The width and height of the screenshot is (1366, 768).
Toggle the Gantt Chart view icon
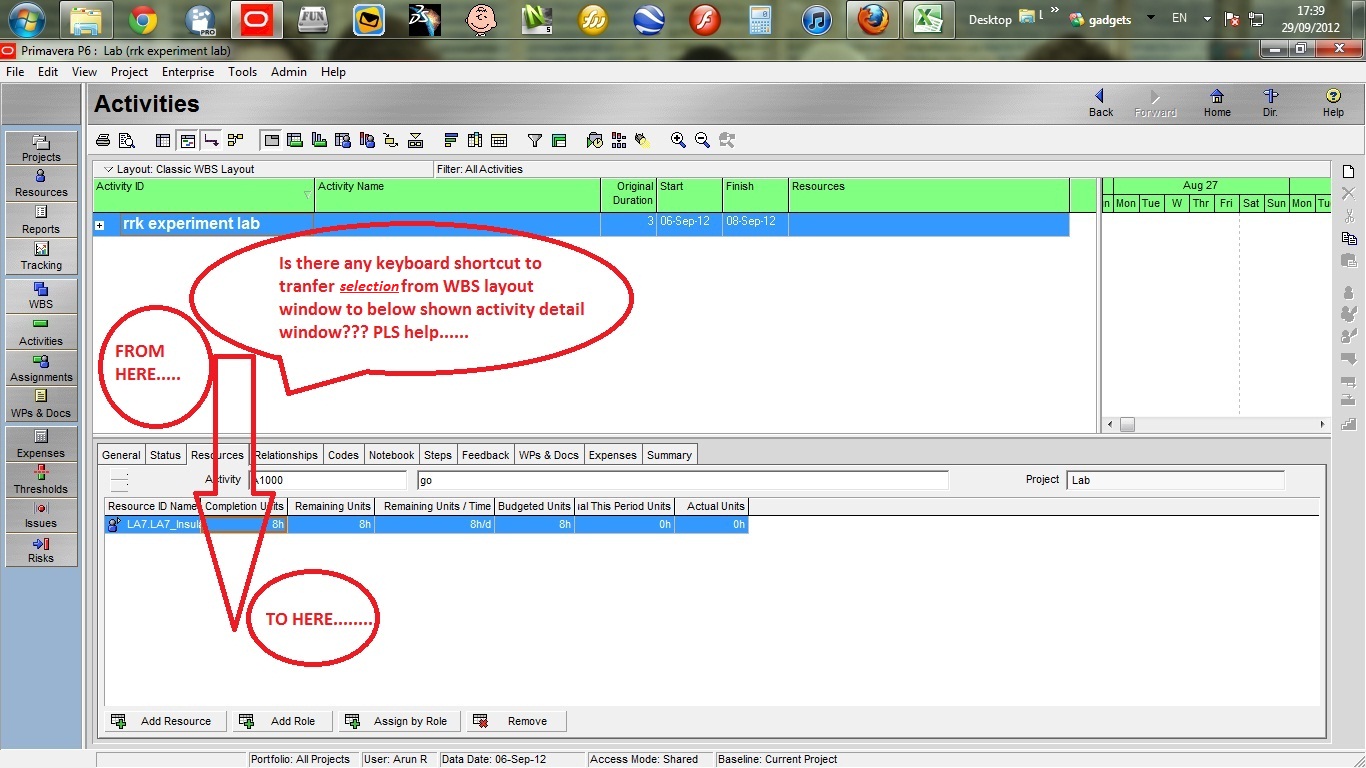(187, 140)
